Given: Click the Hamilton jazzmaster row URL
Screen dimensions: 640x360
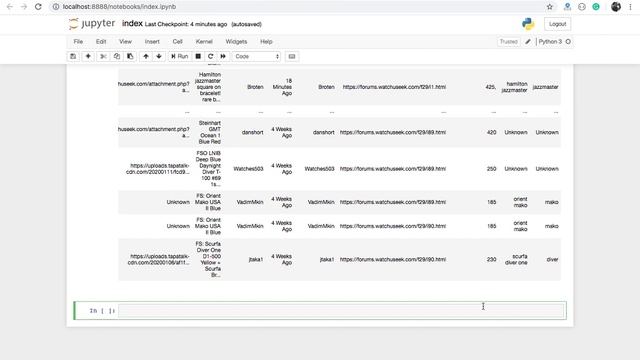Looking at the screenshot, I should point(394,87).
